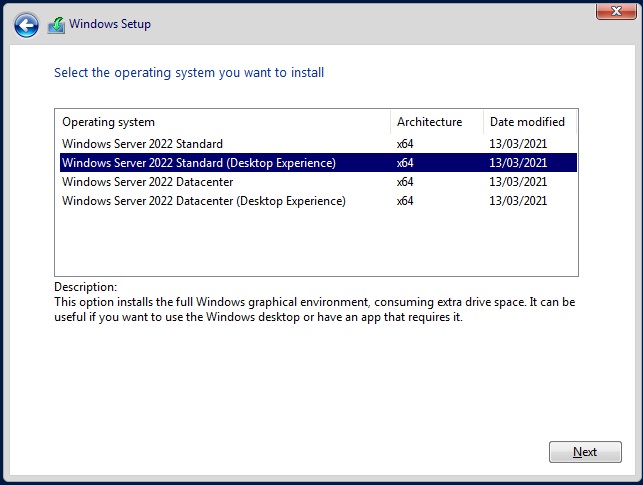This screenshot has width=643, height=485.
Task: Pick Windows Server 2022 Datacenter (Desktop Experience)
Action: [204, 201]
